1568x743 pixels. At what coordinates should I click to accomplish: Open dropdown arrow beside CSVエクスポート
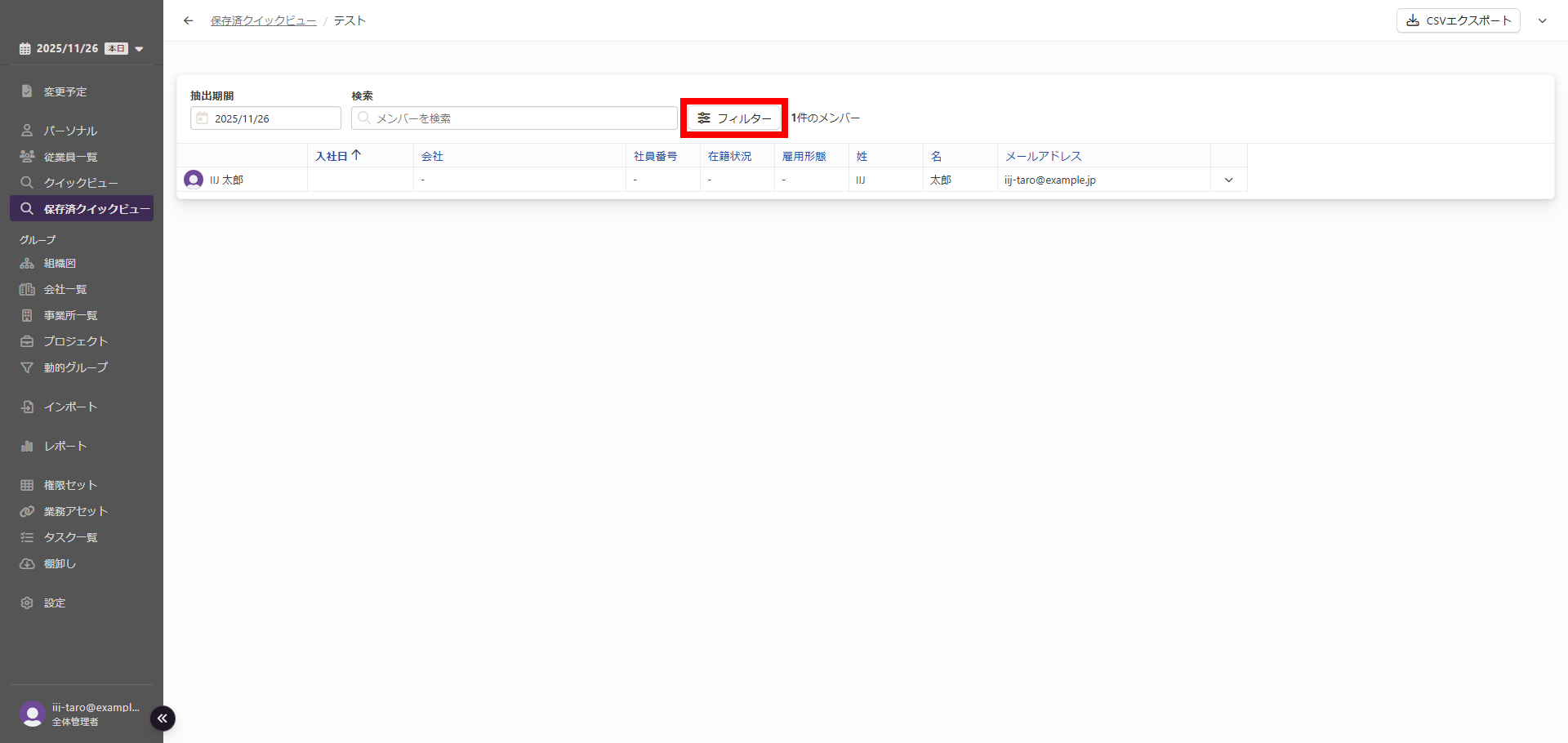(x=1542, y=20)
